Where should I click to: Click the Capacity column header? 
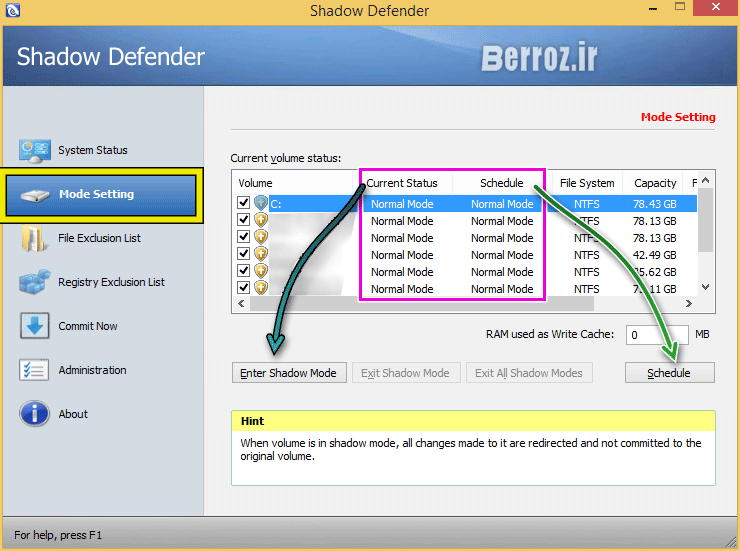[655, 183]
